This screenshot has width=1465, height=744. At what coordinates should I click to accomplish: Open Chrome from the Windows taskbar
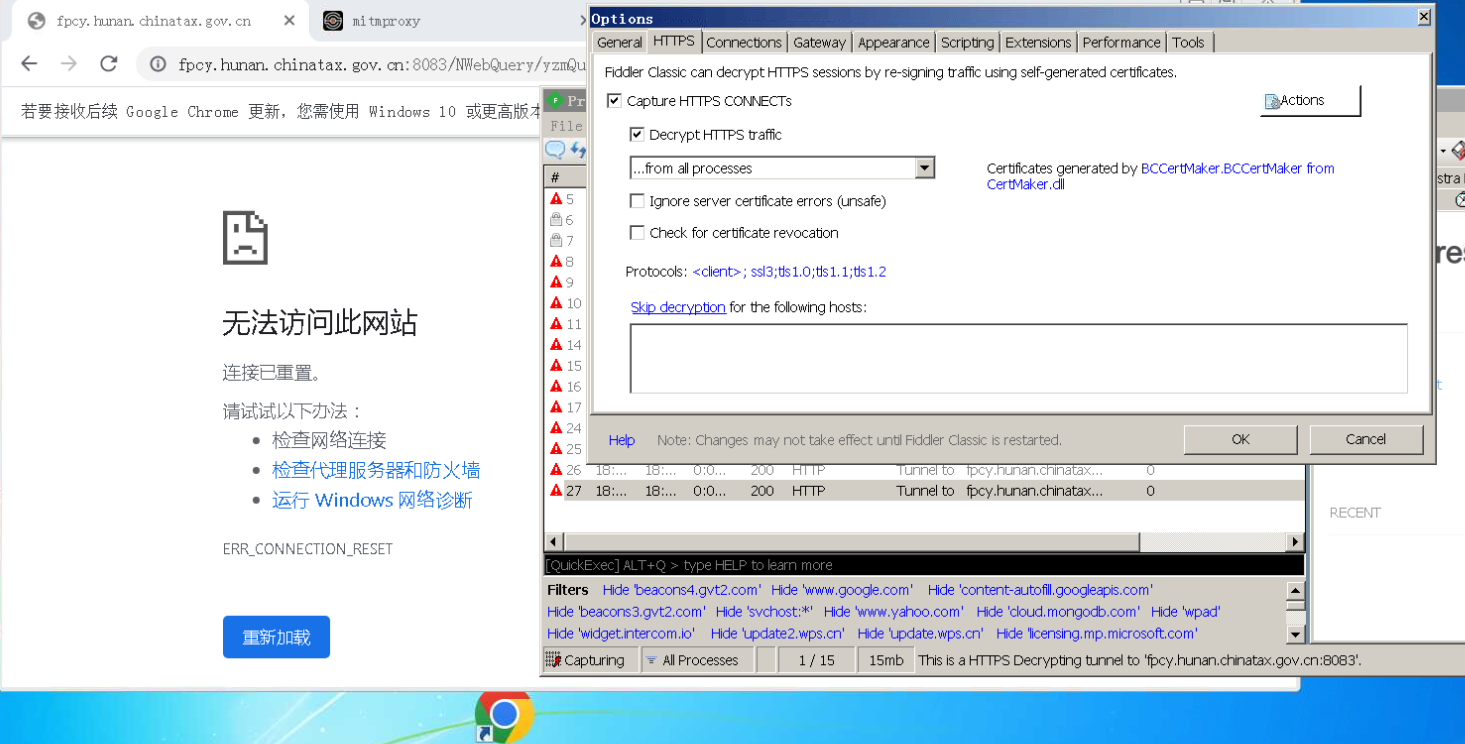[x=504, y=715]
